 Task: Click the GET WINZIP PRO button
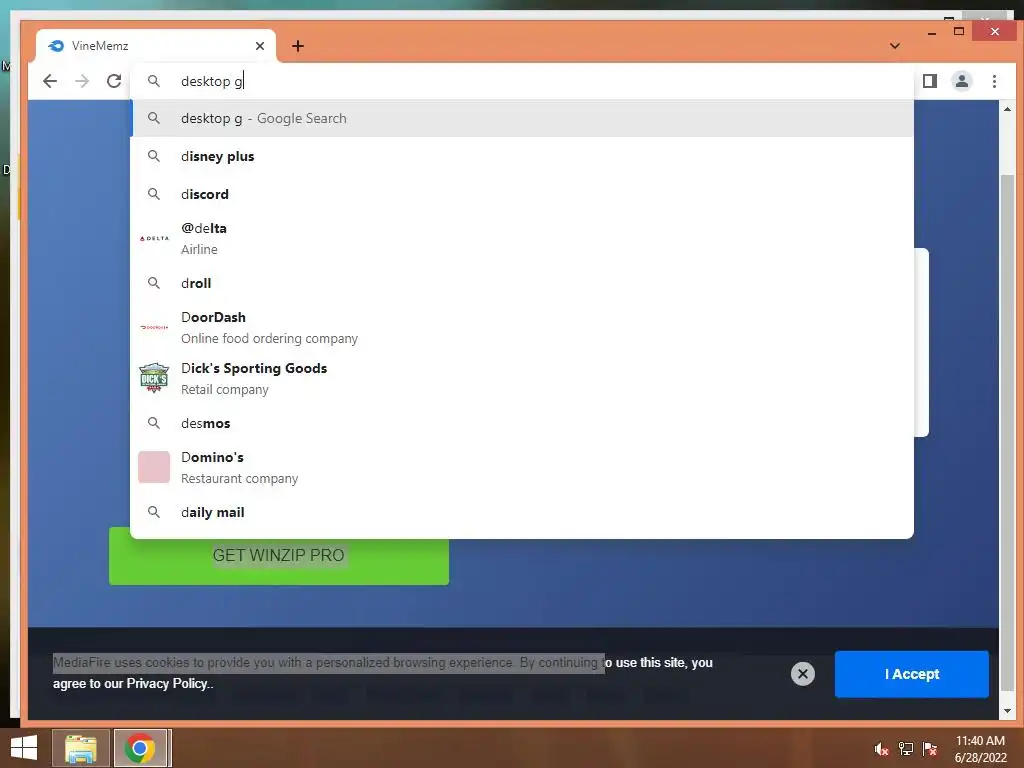(279, 556)
